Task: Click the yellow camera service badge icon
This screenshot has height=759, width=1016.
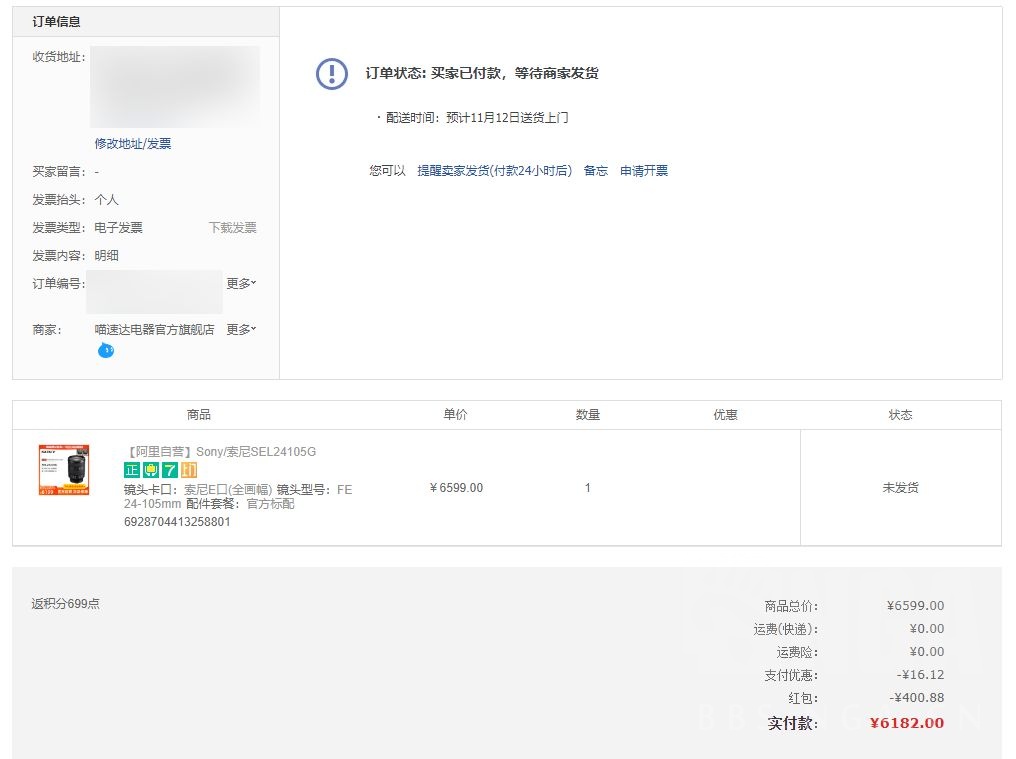Action: (x=150, y=469)
